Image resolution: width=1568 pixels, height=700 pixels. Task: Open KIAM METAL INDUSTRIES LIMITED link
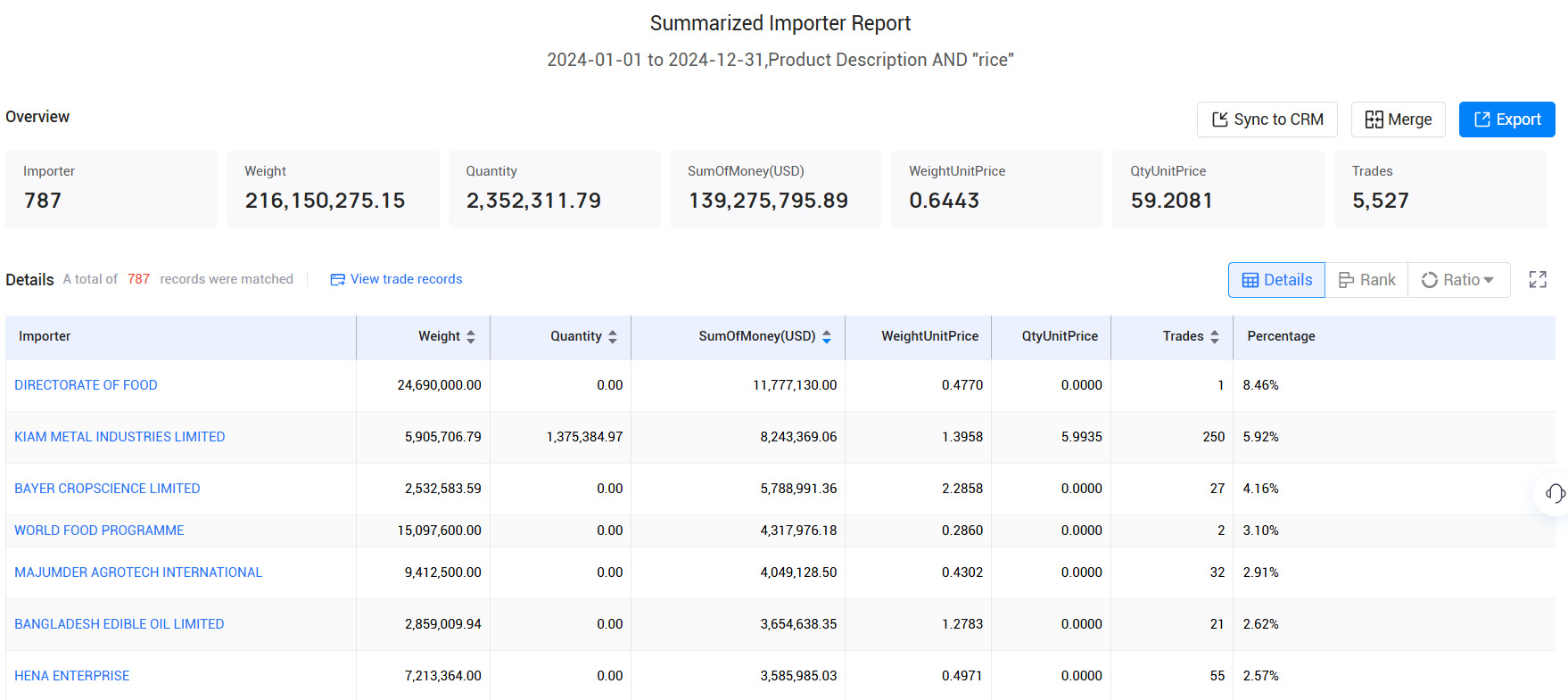click(120, 437)
